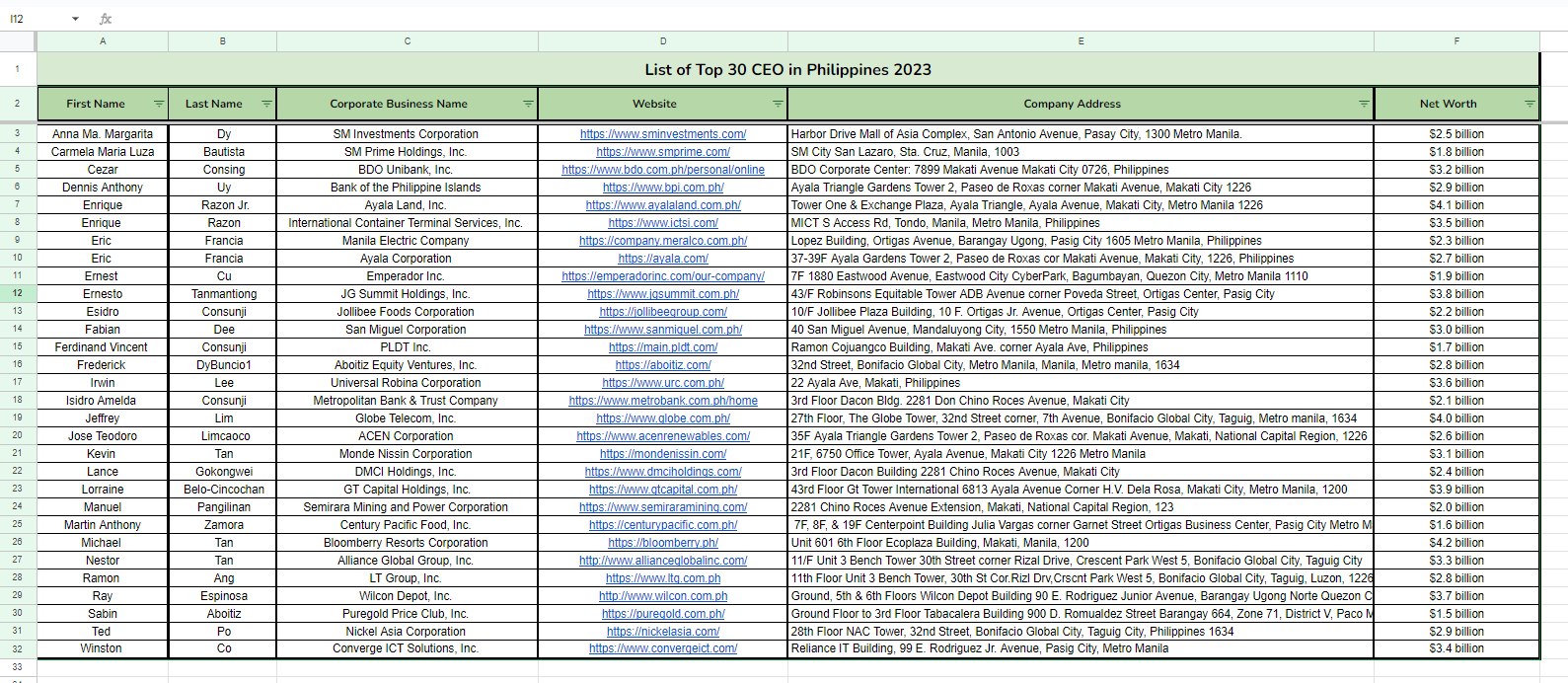Select the cell '$4.1 billion'

click(x=1456, y=205)
